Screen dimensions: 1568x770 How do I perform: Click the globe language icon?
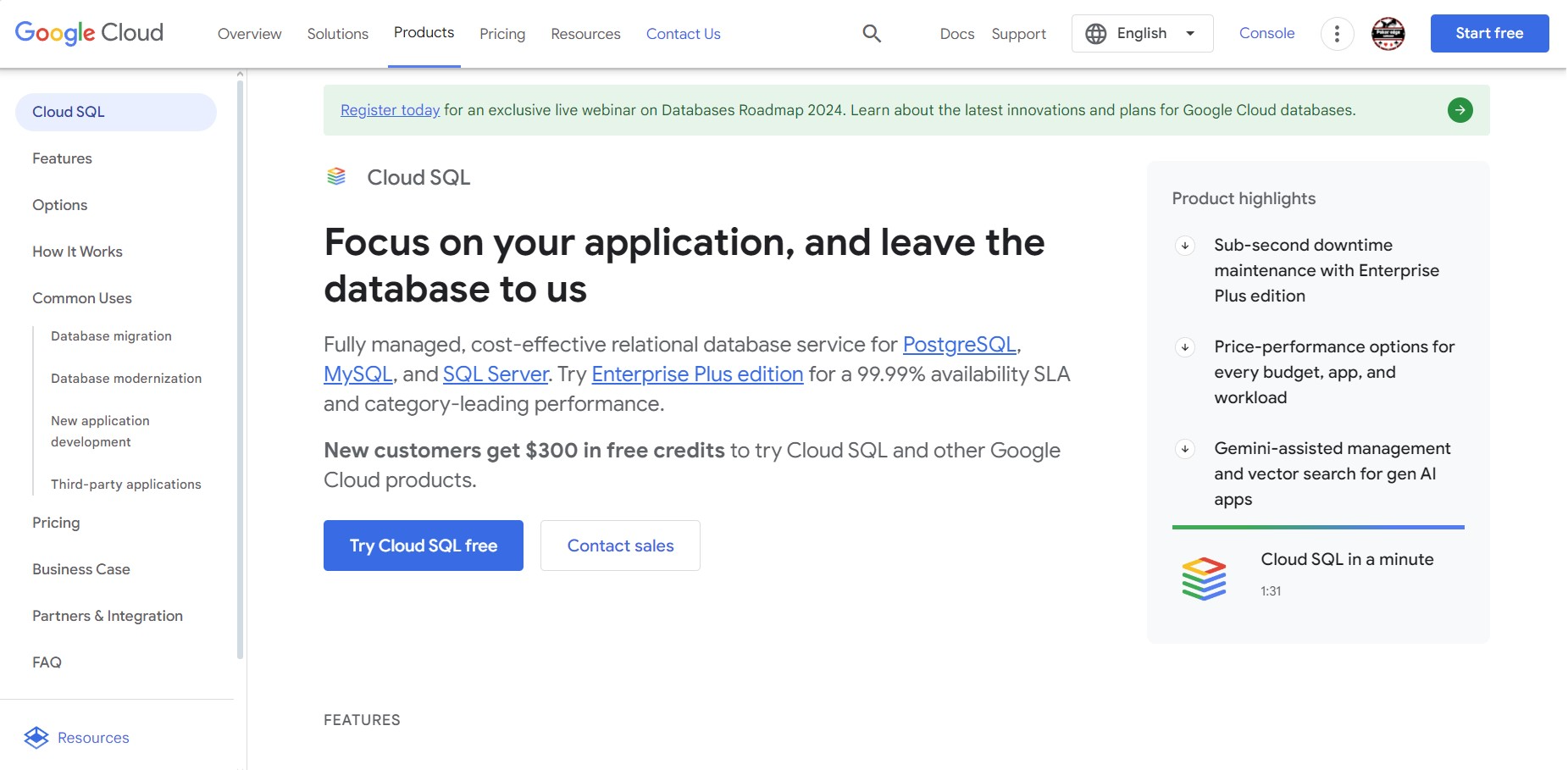pyautogui.click(x=1096, y=34)
